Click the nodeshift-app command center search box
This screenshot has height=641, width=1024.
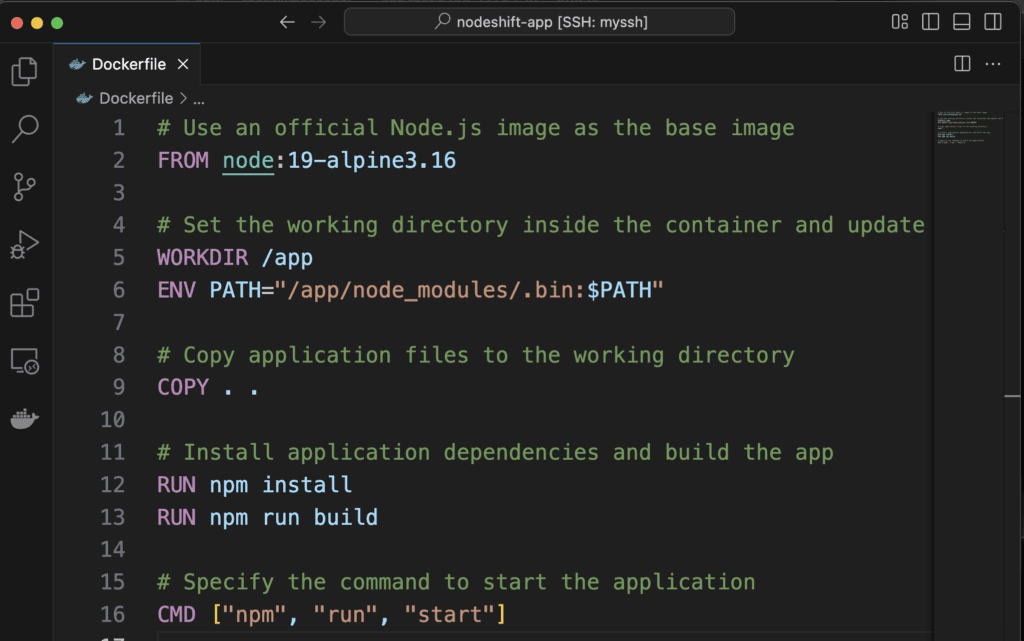point(539,22)
